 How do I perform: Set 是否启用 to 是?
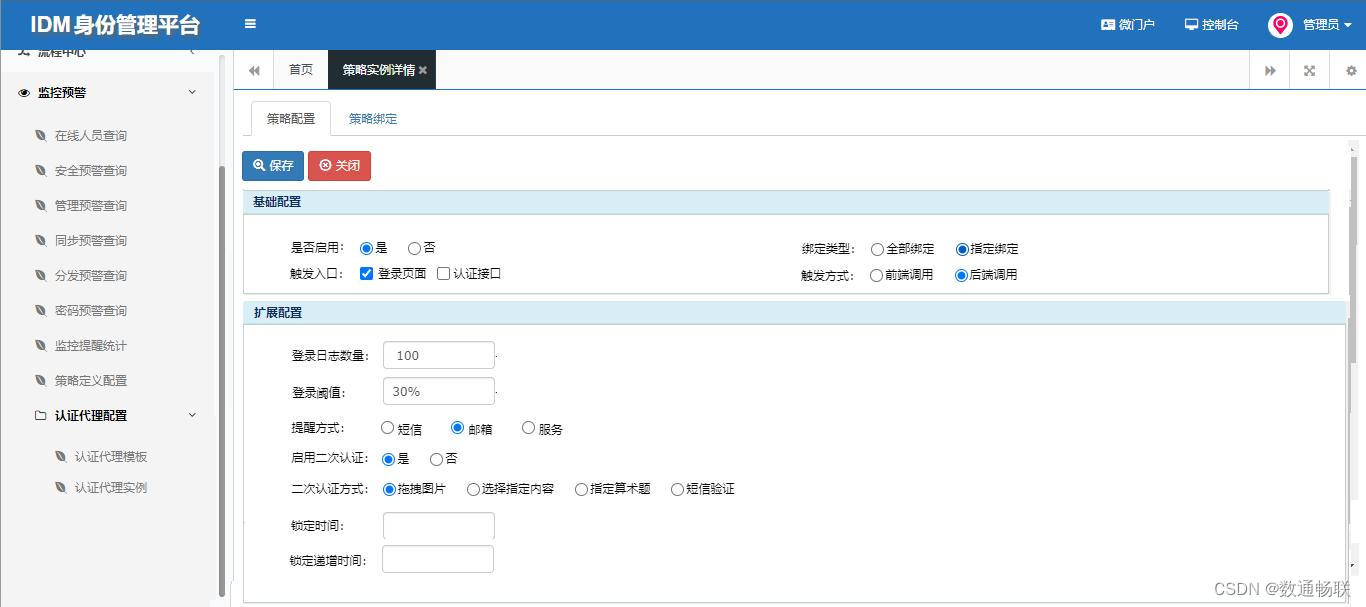coord(366,248)
